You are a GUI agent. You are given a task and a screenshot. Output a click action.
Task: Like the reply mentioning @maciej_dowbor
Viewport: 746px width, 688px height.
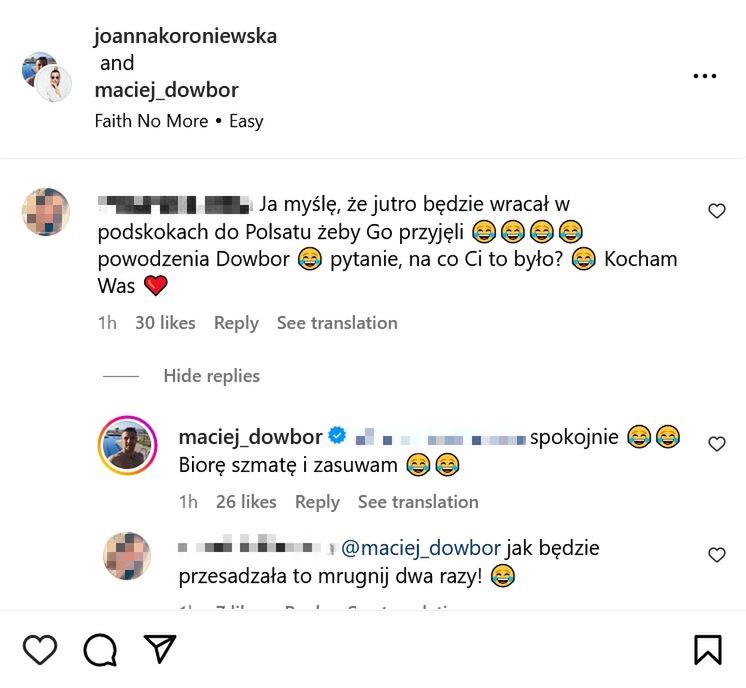tap(716, 555)
